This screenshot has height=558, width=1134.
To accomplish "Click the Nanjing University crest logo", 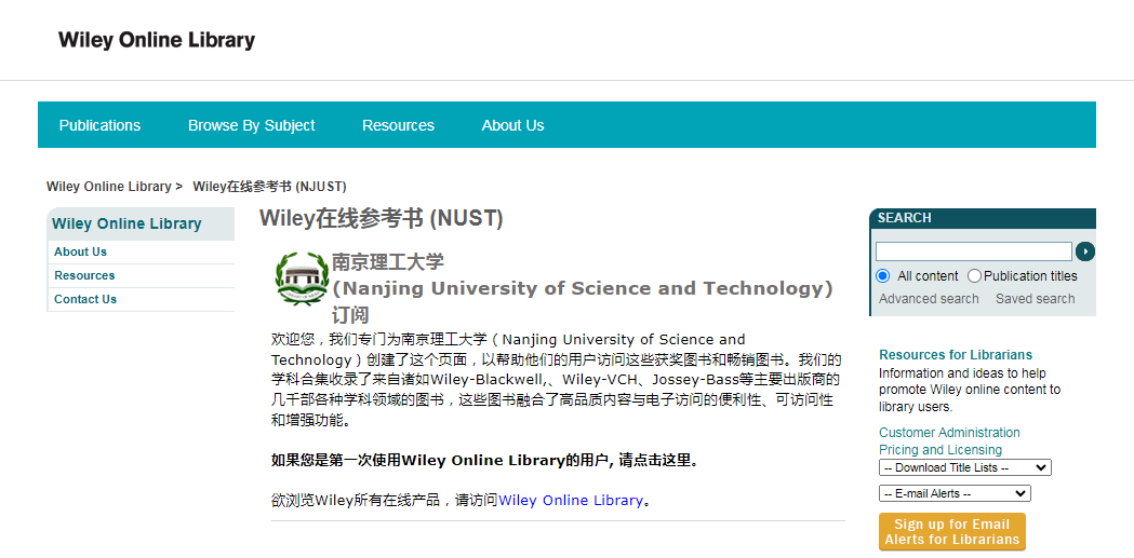I will click(302, 278).
